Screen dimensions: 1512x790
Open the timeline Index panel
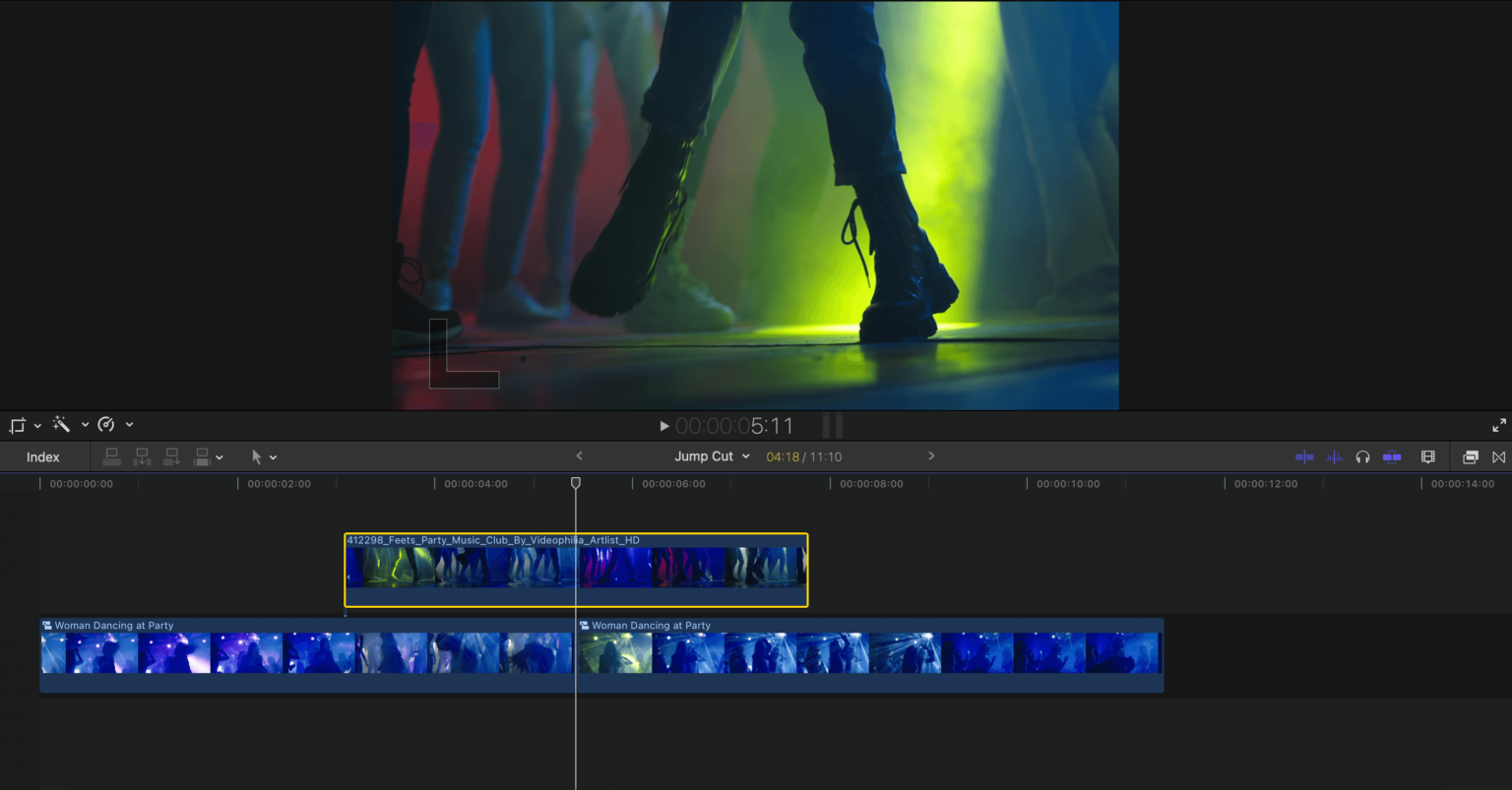[43, 456]
